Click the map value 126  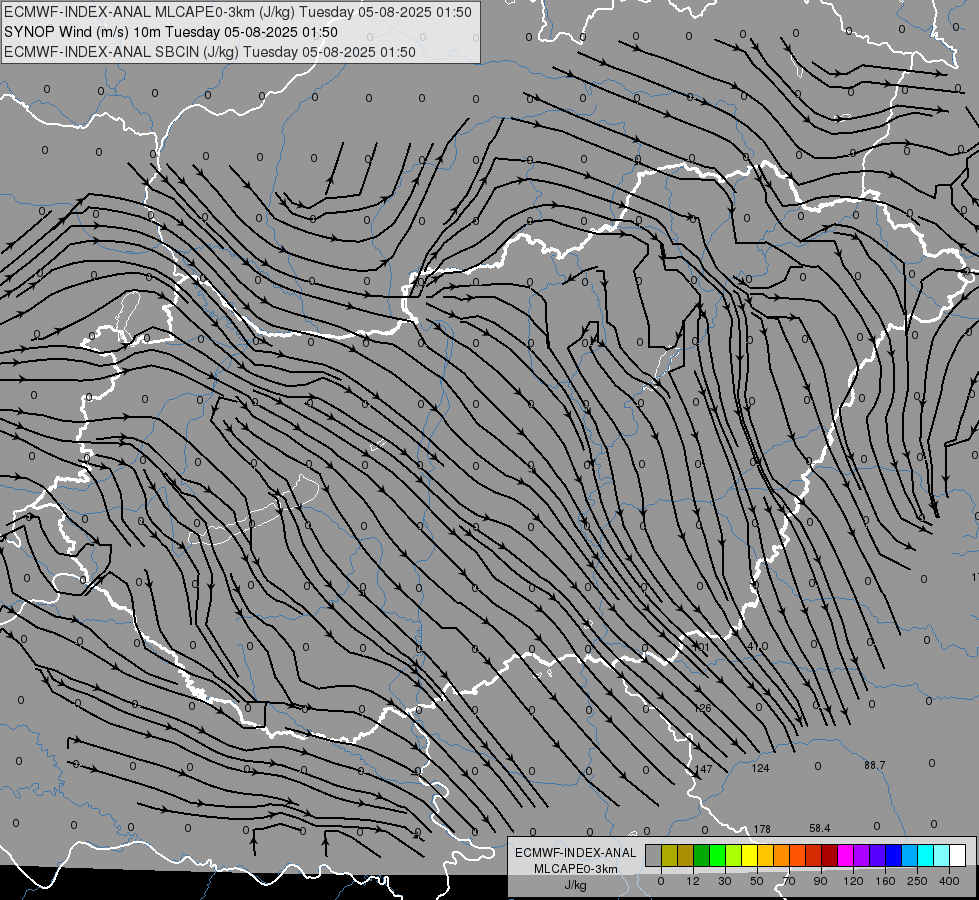point(703,708)
